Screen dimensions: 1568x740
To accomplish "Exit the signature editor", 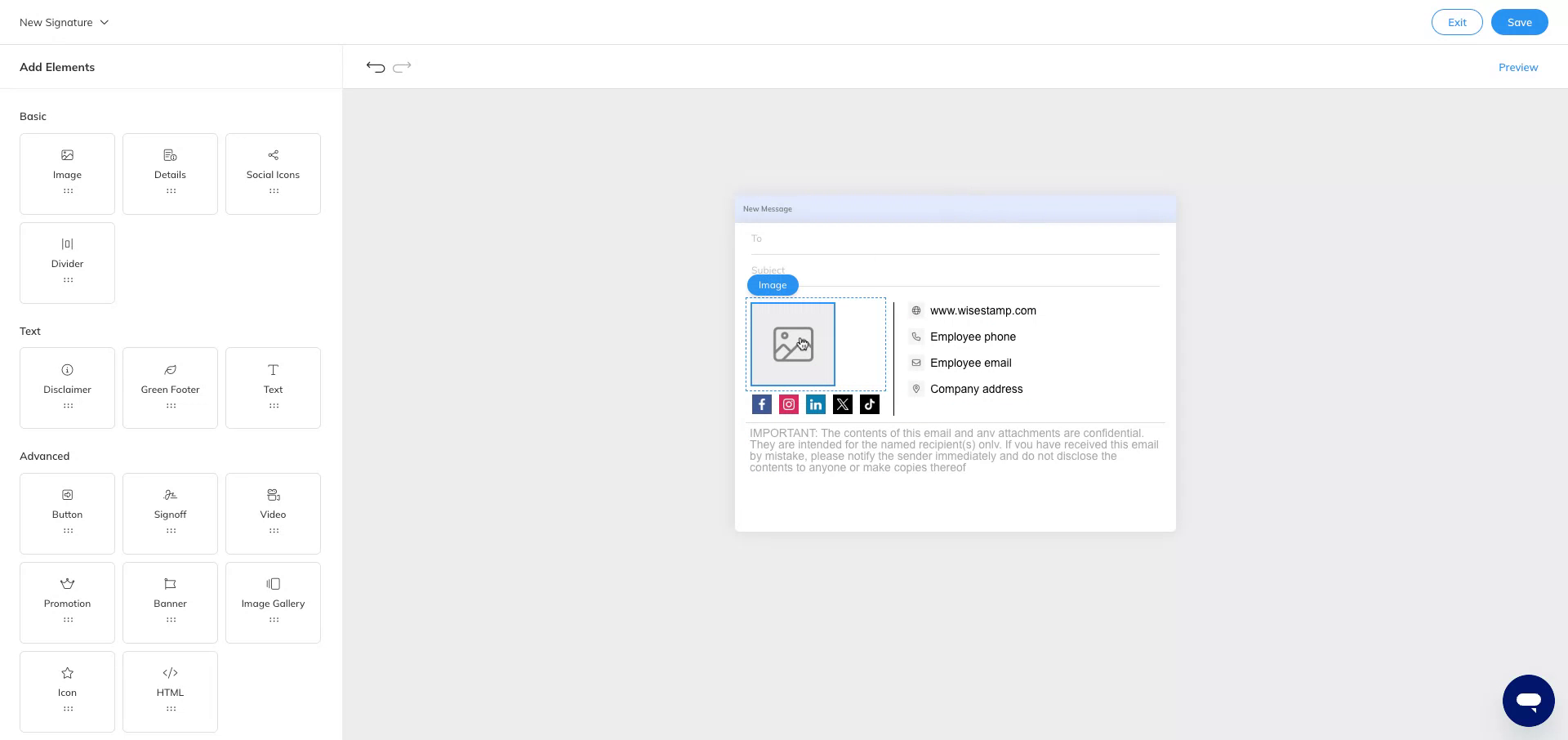I will click(x=1457, y=22).
